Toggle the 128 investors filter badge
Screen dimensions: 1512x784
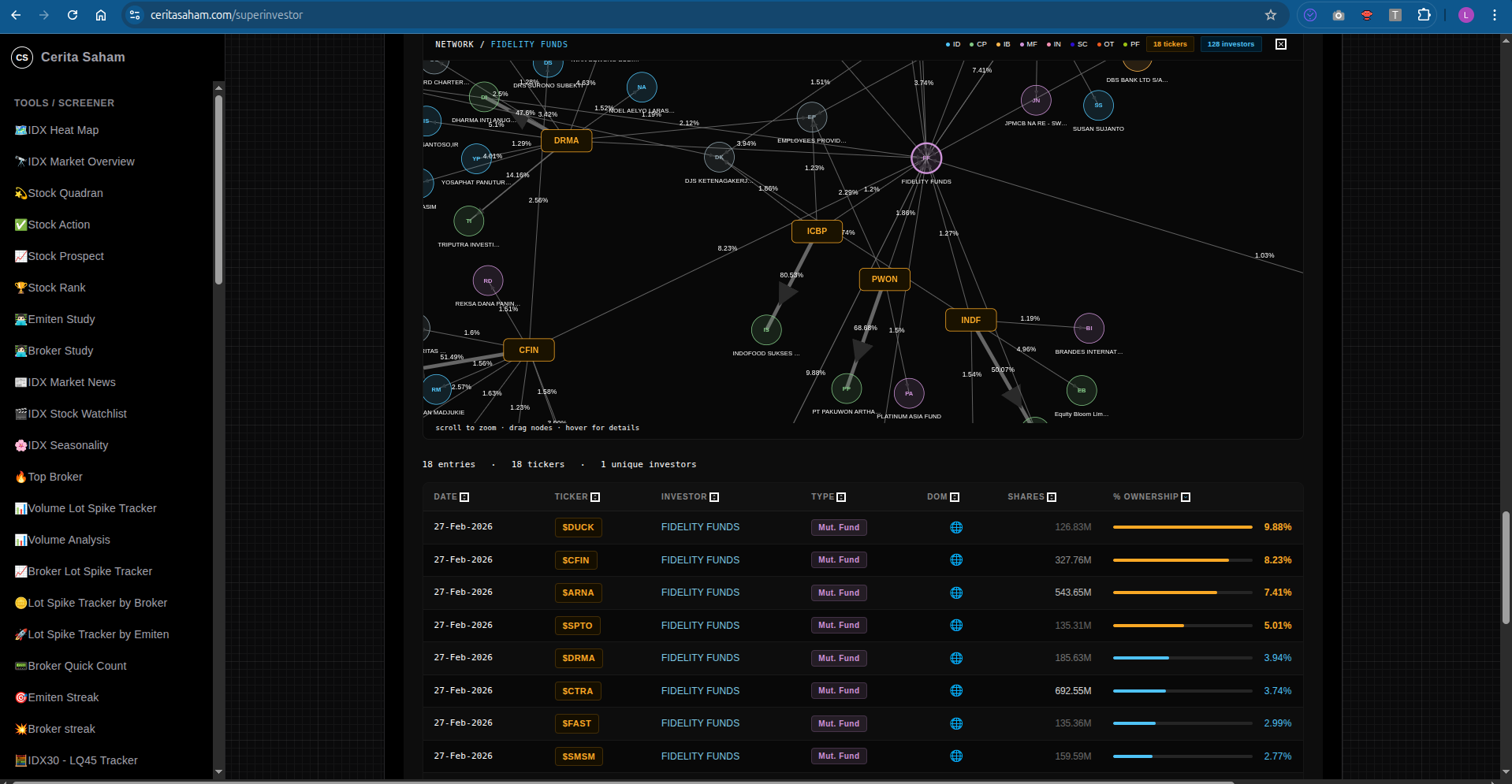point(1231,44)
